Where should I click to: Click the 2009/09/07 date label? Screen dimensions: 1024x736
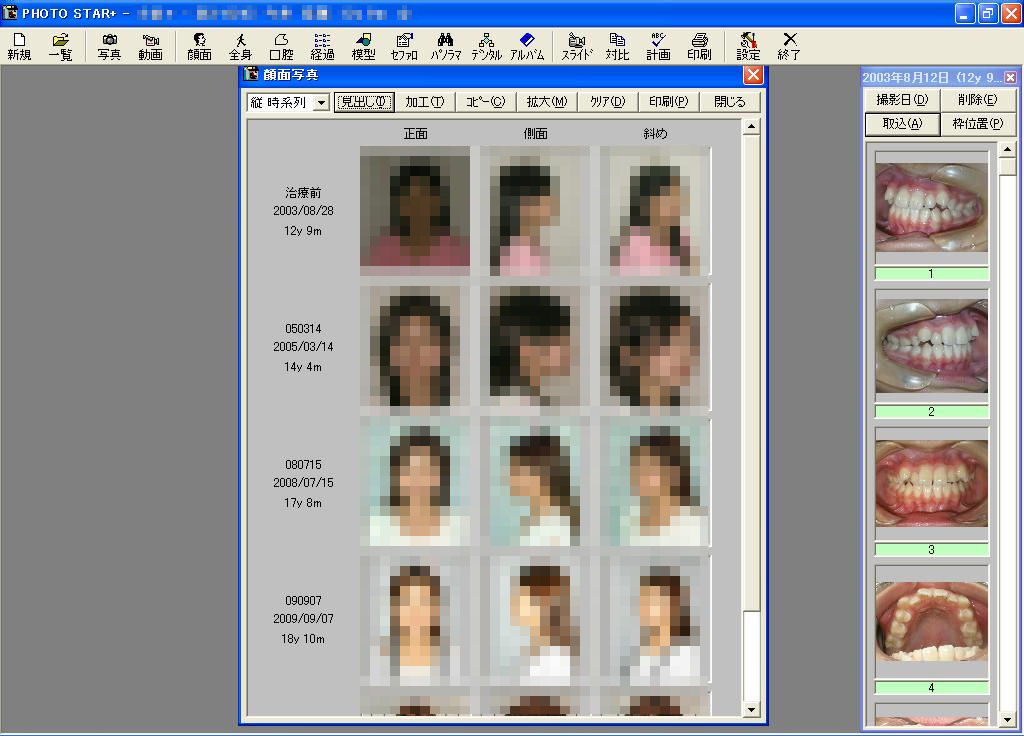[303, 618]
